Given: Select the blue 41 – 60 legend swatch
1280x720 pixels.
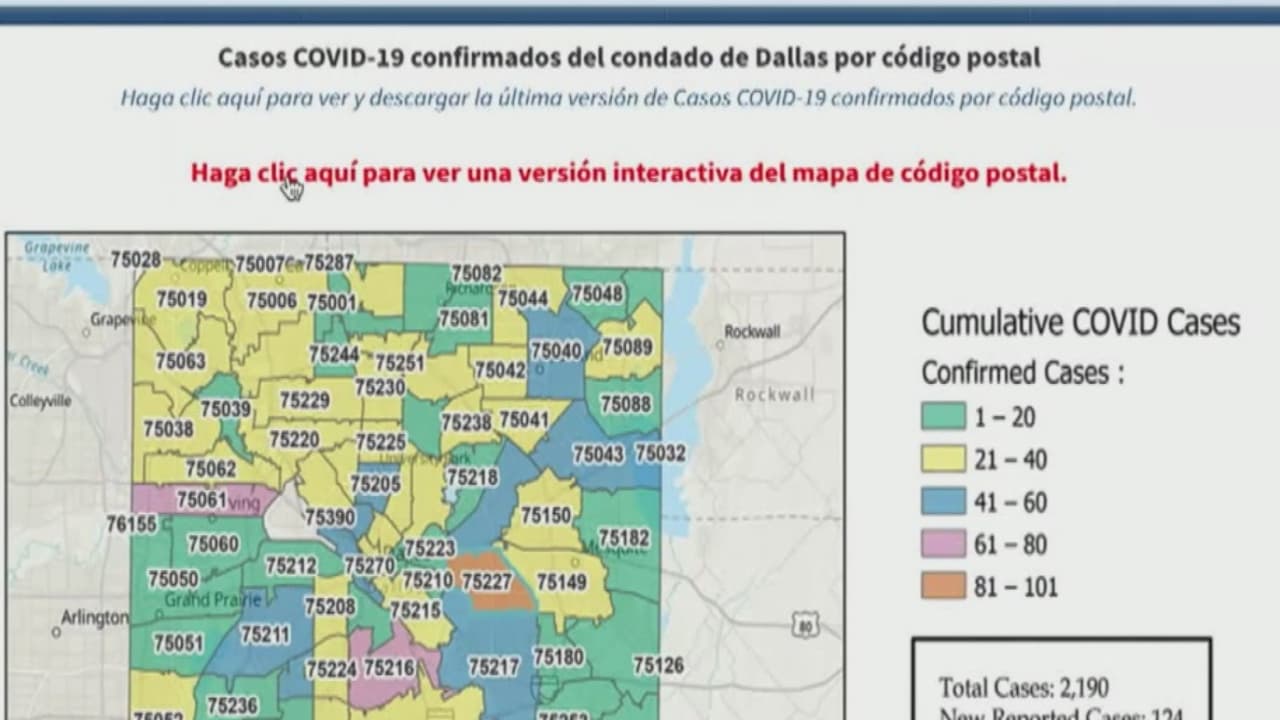Looking at the screenshot, I should click(943, 502).
